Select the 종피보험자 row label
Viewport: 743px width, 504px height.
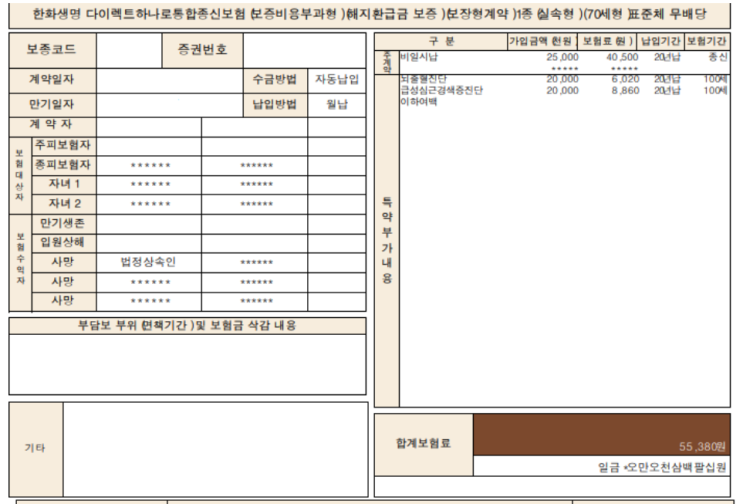pos(63,165)
